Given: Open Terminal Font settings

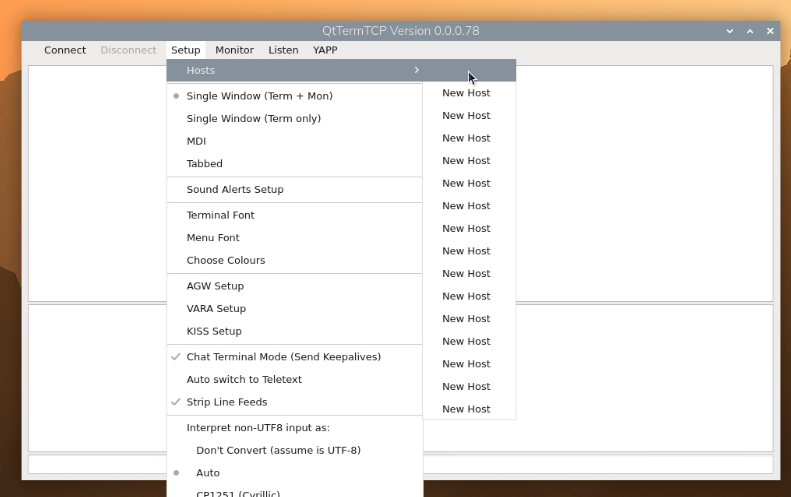Looking at the screenshot, I should pyautogui.click(x=220, y=215).
